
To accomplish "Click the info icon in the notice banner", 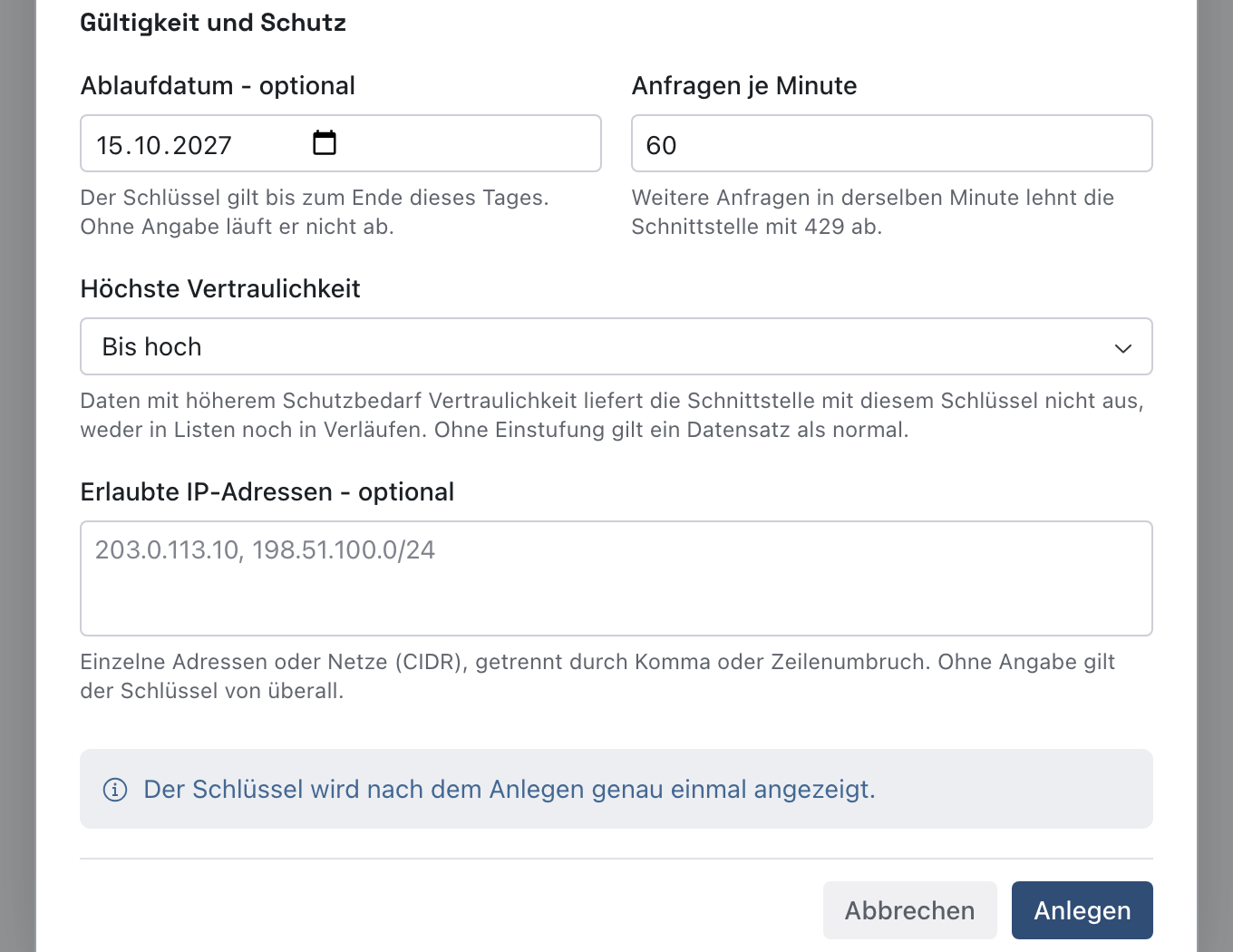I will tap(115, 790).
